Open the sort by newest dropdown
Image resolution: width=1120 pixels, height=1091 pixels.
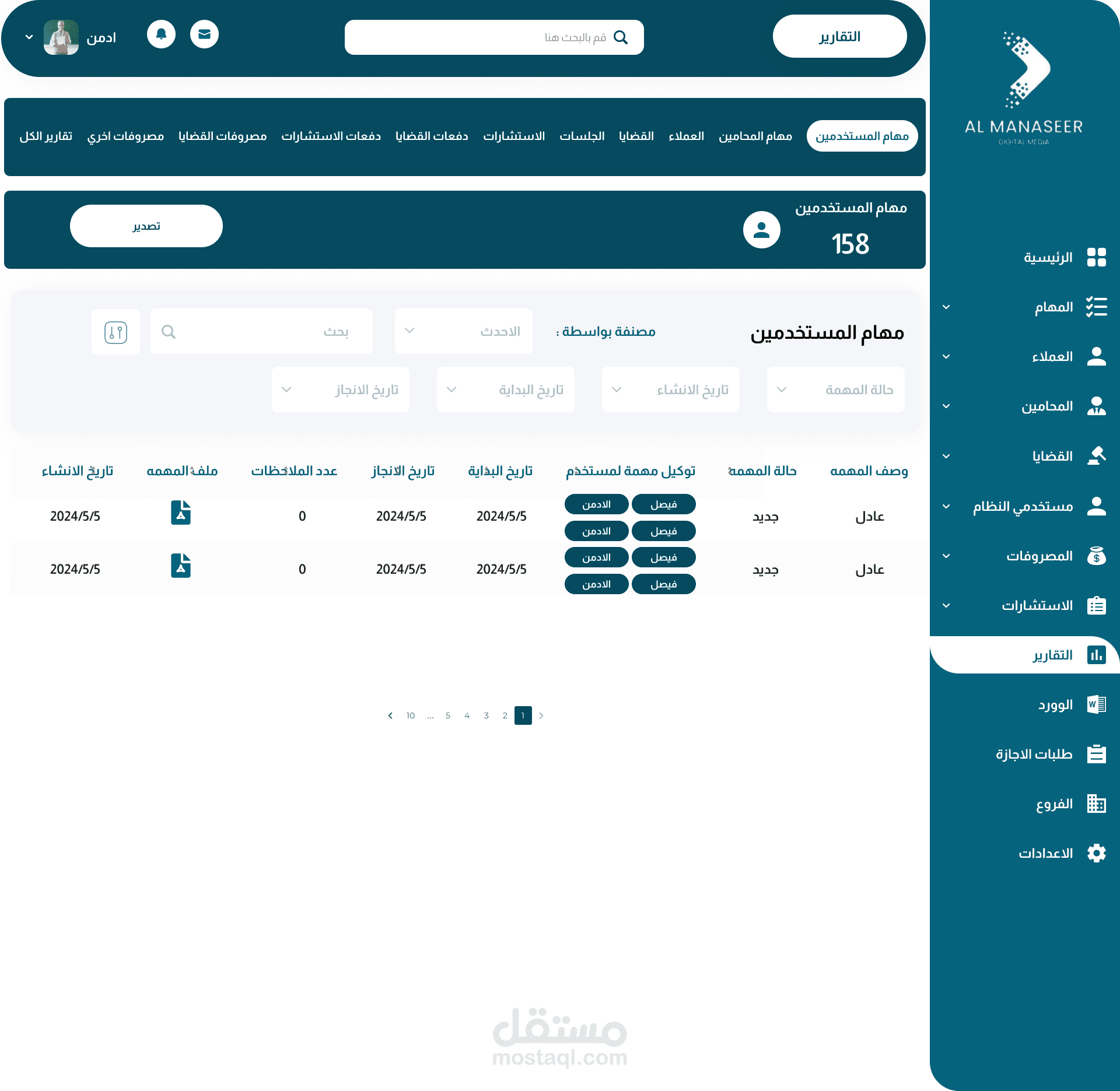click(x=463, y=331)
